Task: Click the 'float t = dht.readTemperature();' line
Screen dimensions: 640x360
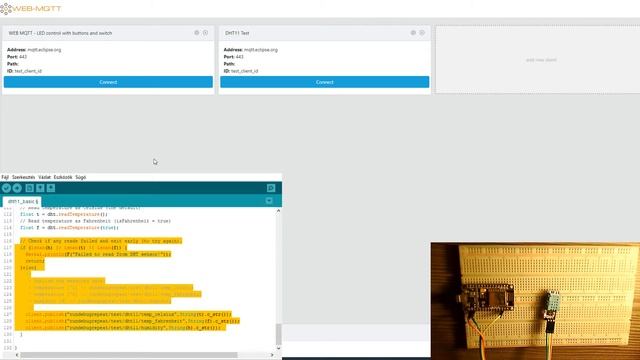Action: (64, 214)
